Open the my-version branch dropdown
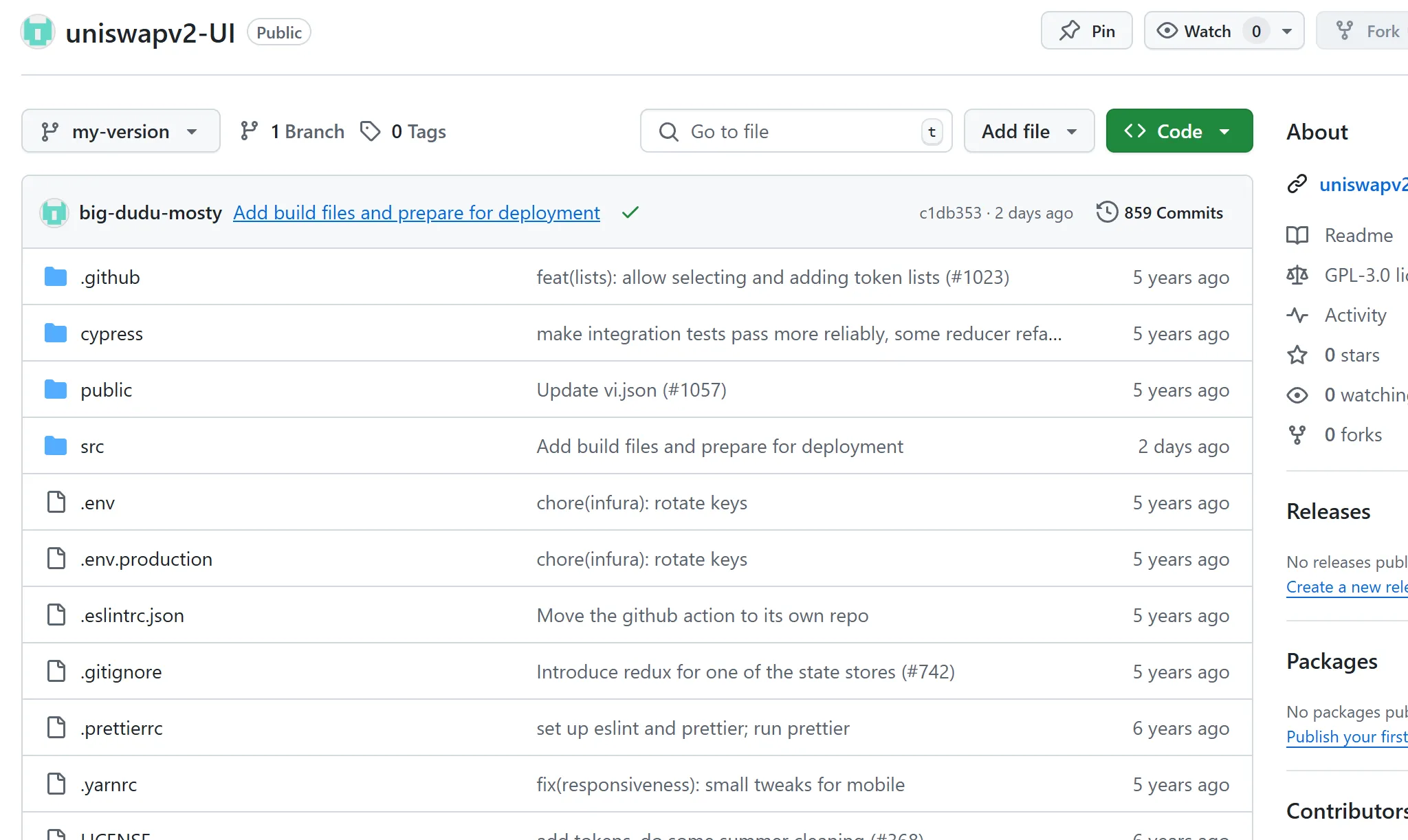 121,131
